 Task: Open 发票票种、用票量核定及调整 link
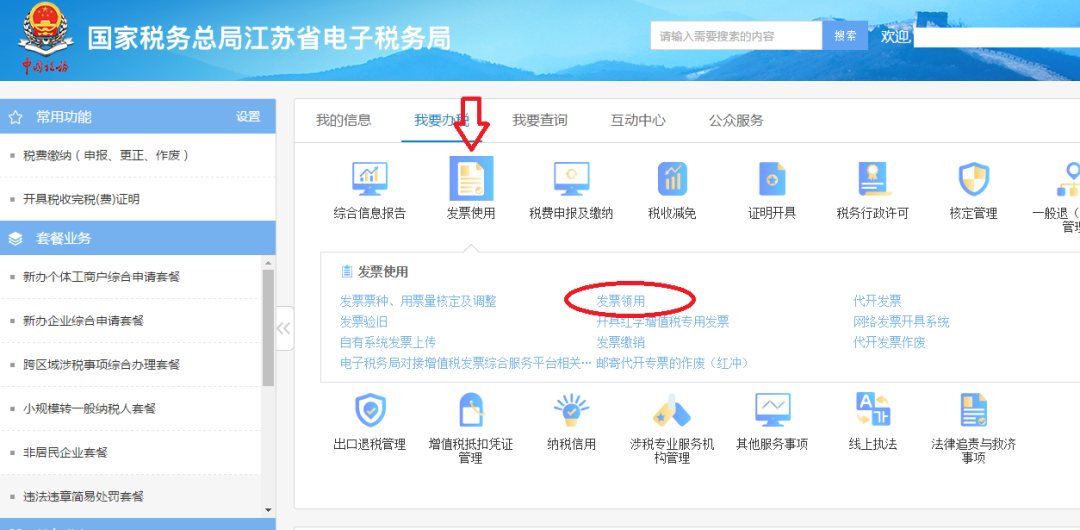[x=418, y=301]
